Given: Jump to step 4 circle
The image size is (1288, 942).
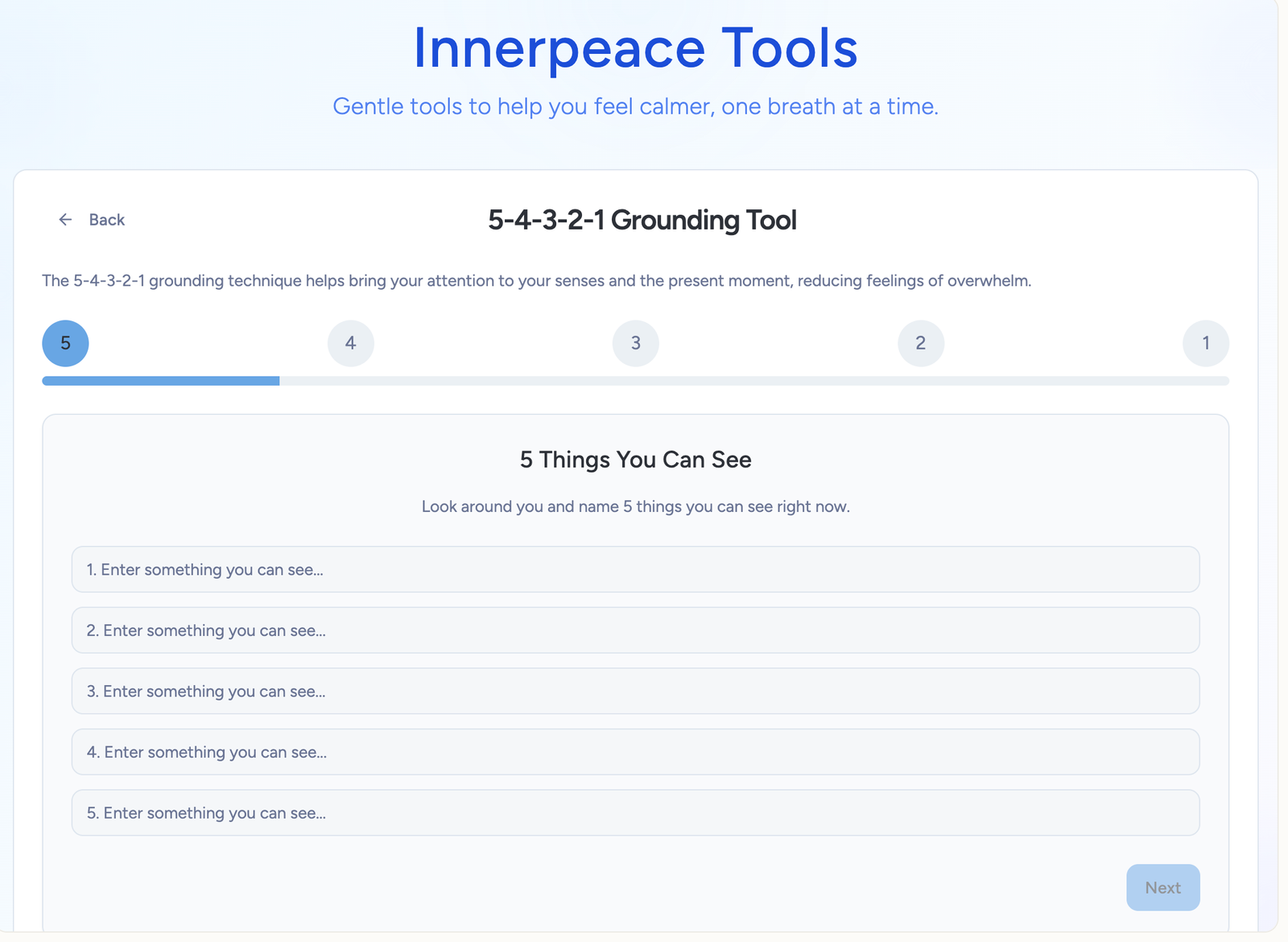Looking at the screenshot, I should click(350, 343).
